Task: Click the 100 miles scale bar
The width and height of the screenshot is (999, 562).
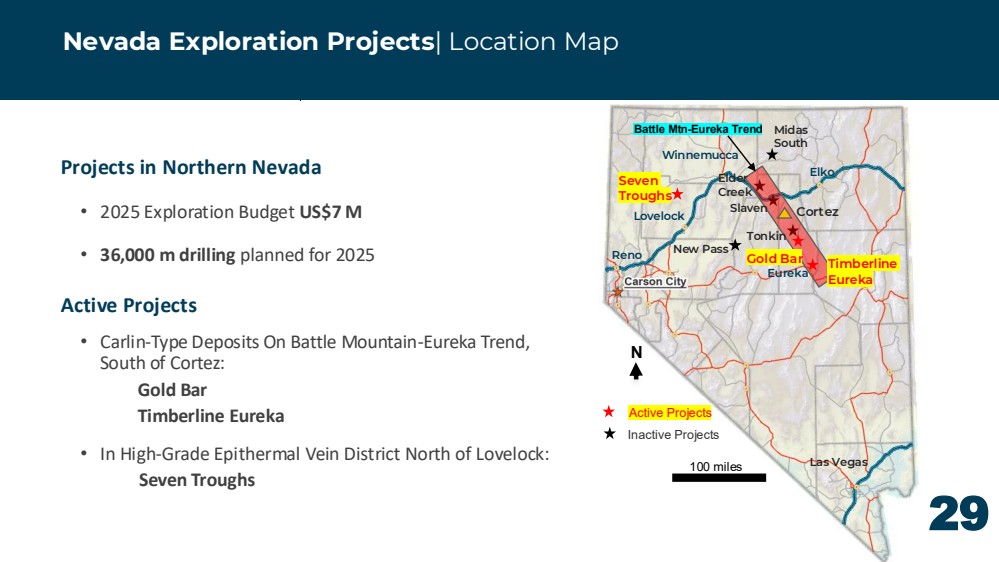Action: tap(719, 477)
